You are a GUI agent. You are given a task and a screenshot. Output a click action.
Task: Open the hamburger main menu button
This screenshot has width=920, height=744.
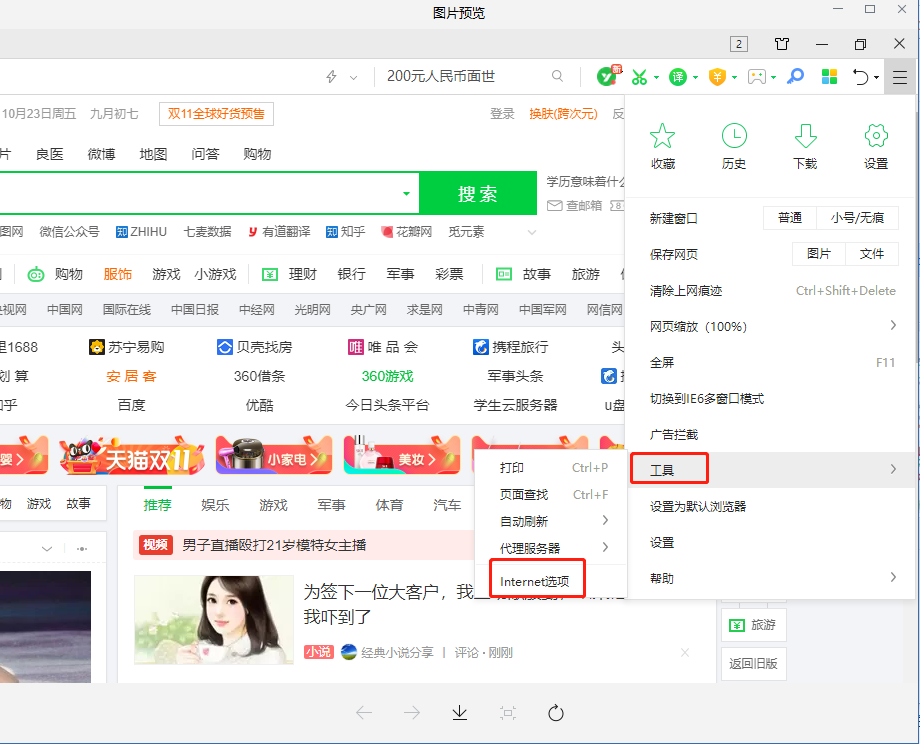pos(900,76)
